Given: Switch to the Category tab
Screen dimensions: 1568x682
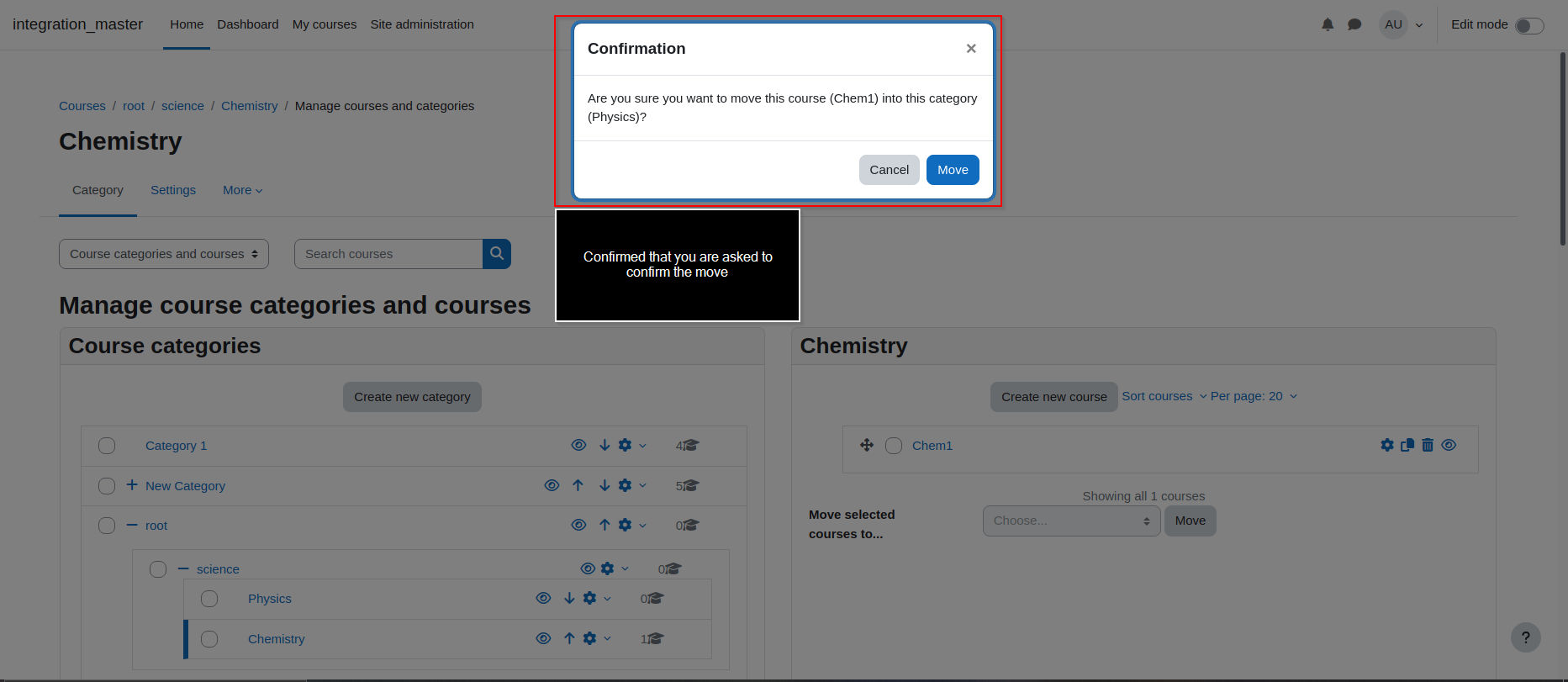Looking at the screenshot, I should pos(98,190).
